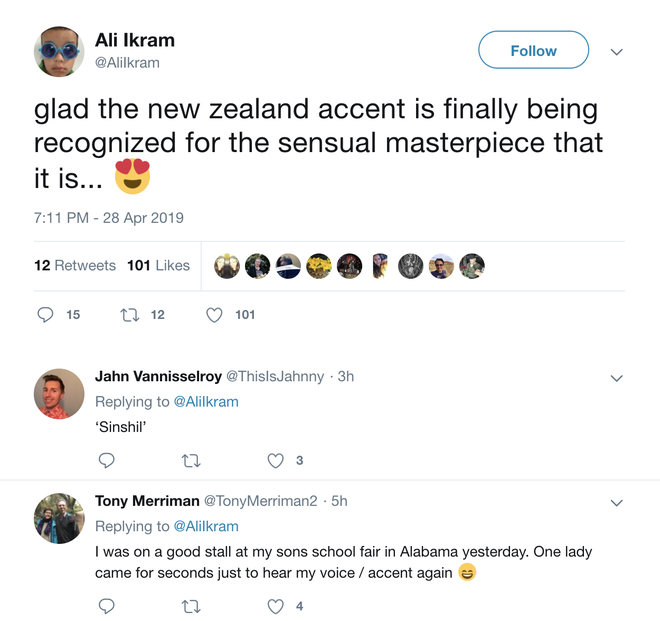Reply to Jahn Vannisselroy's 'Sinshil' tweet

coord(107,461)
